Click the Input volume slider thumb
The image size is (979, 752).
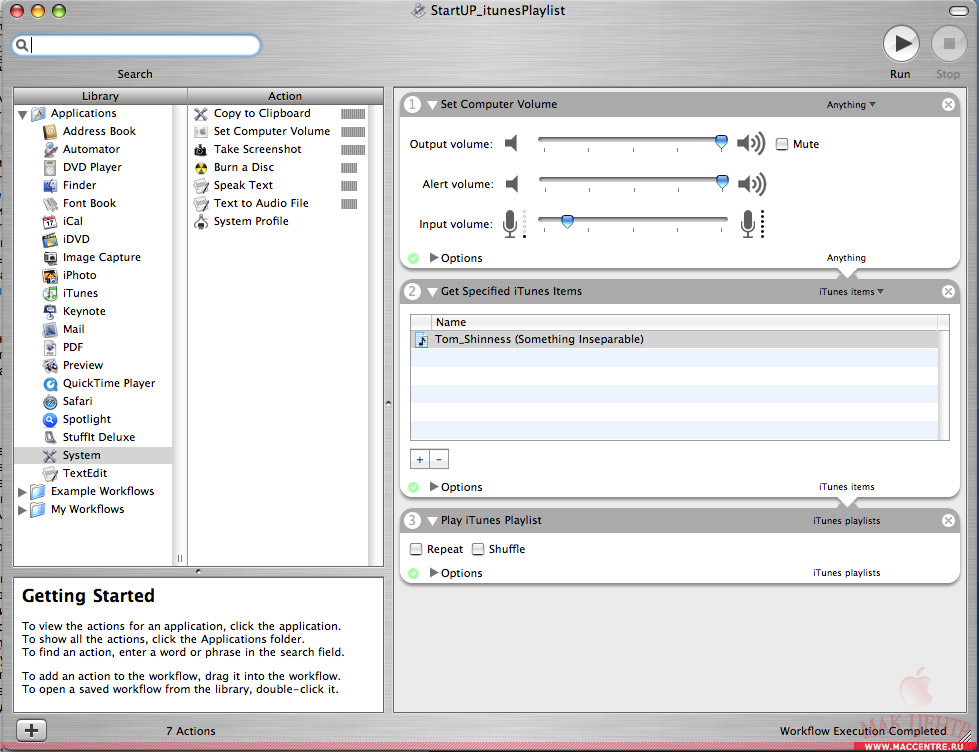567,222
